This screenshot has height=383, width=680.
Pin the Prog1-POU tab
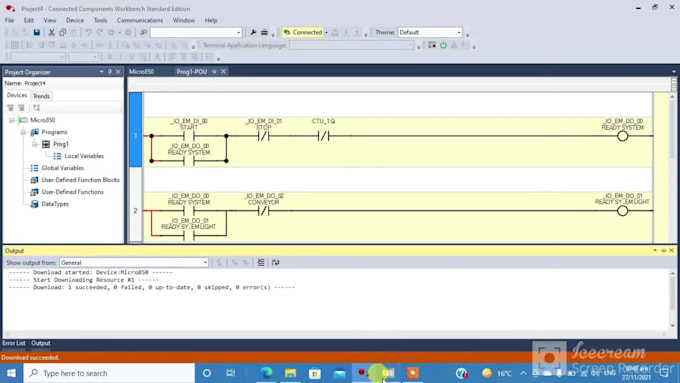tap(214, 72)
